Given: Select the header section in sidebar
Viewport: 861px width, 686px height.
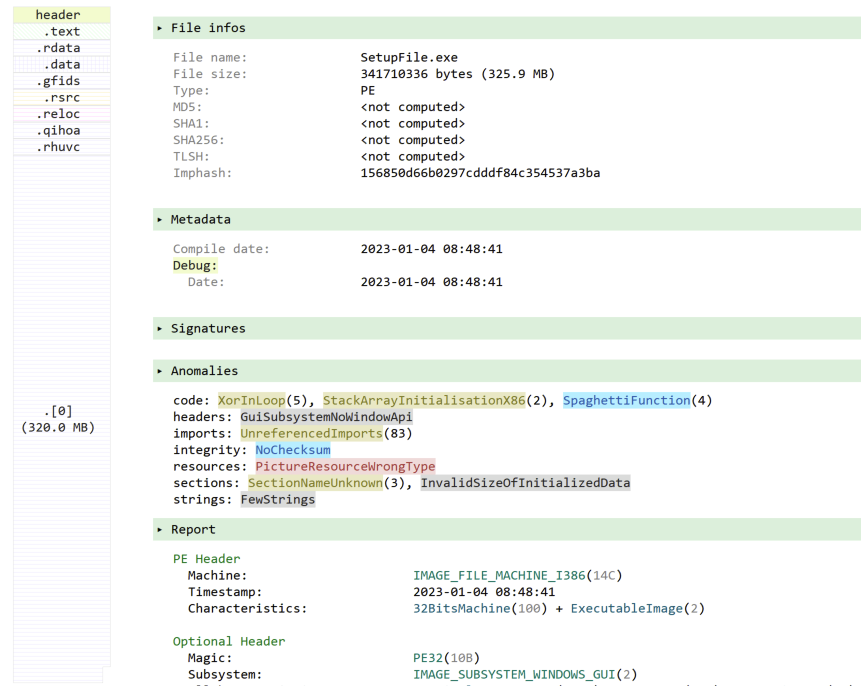Looking at the screenshot, I should (62, 15).
